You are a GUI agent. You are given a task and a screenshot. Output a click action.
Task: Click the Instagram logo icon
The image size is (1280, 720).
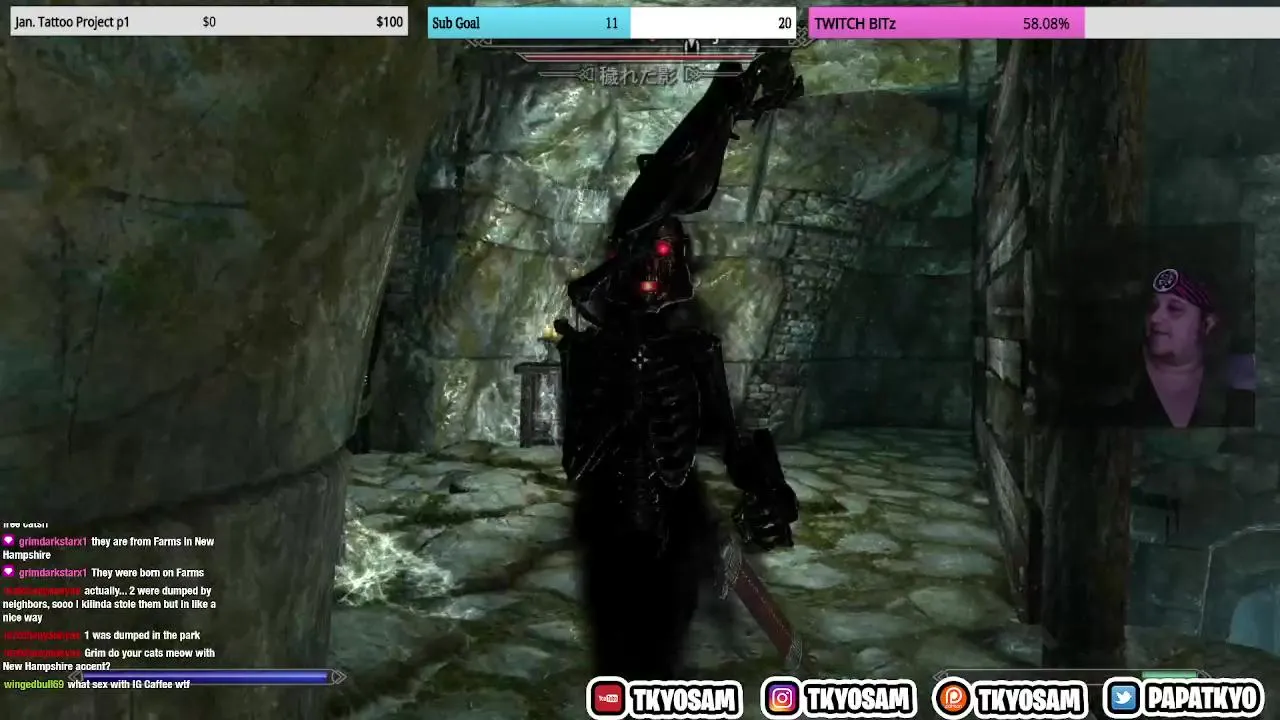click(782, 699)
